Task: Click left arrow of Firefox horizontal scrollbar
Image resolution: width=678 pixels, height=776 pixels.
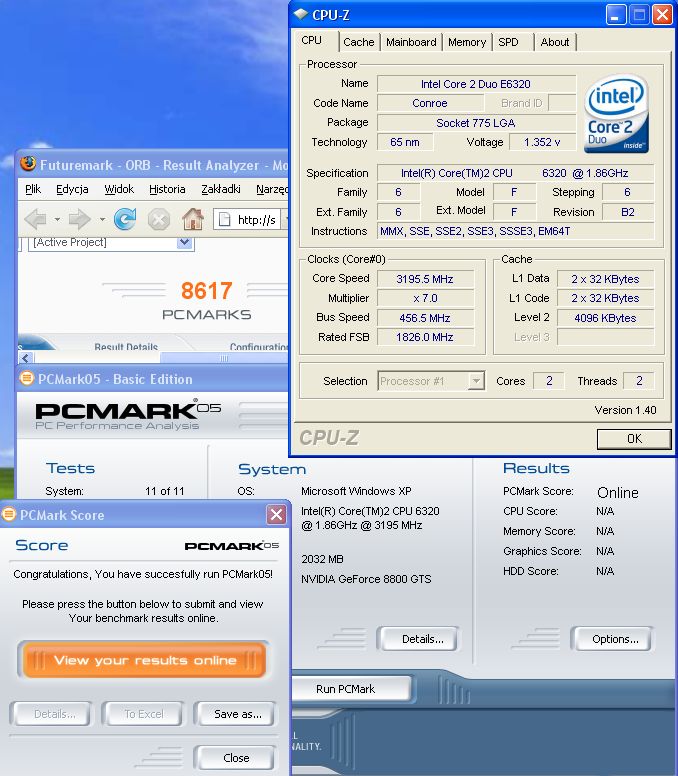Action: point(26,357)
